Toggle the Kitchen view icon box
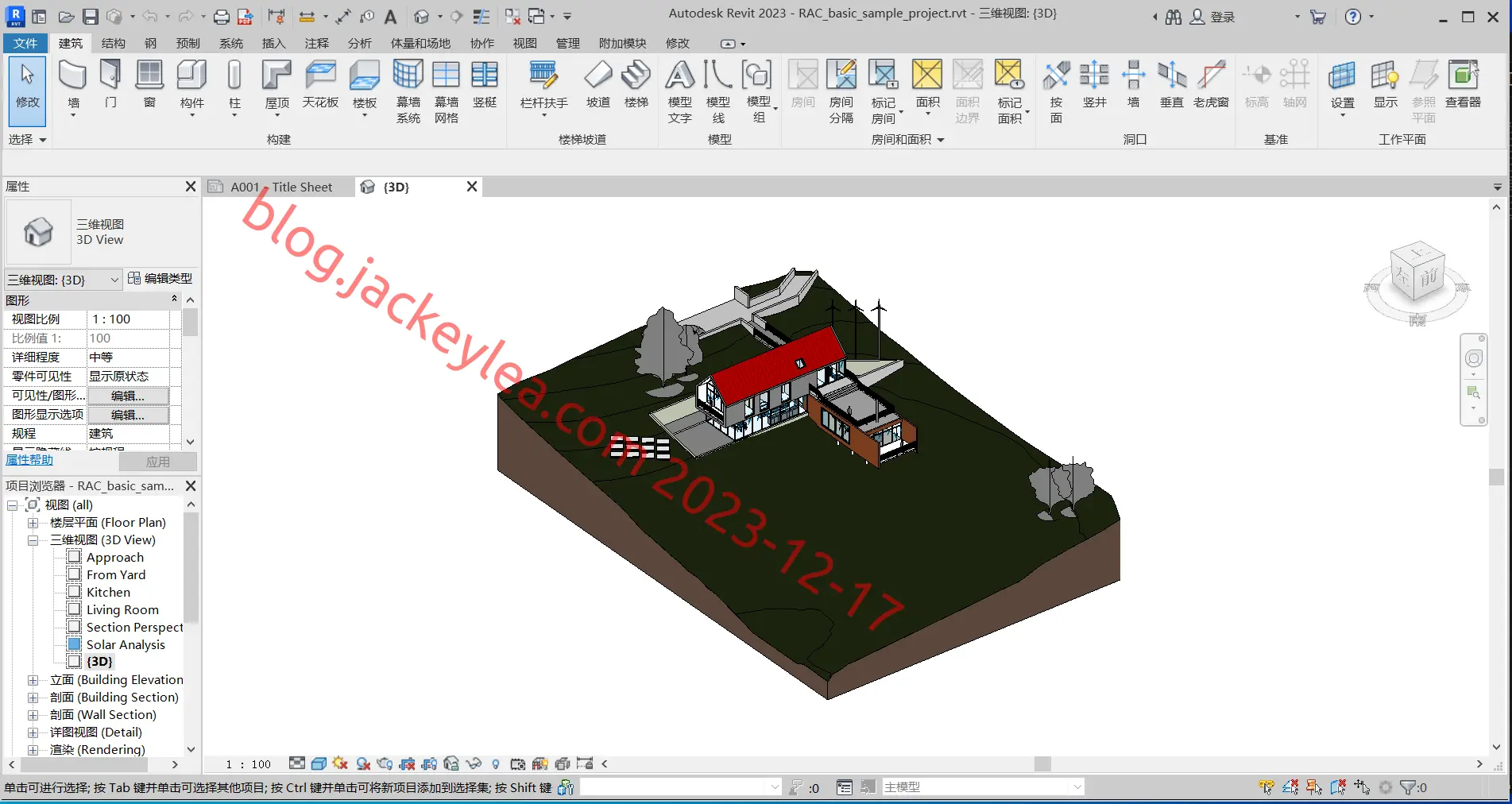 74,592
